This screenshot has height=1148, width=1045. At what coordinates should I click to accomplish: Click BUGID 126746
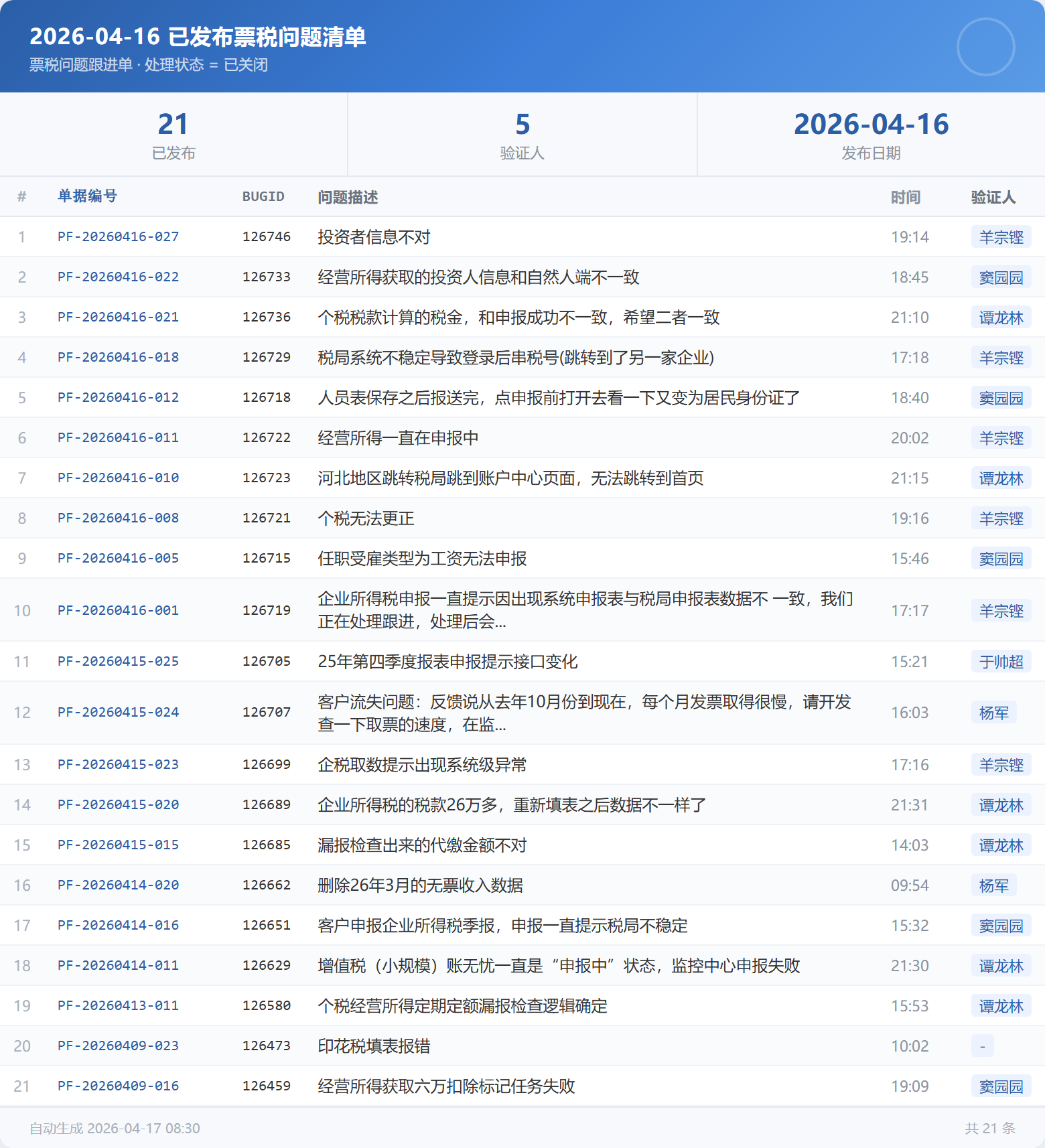click(x=267, y=236)
